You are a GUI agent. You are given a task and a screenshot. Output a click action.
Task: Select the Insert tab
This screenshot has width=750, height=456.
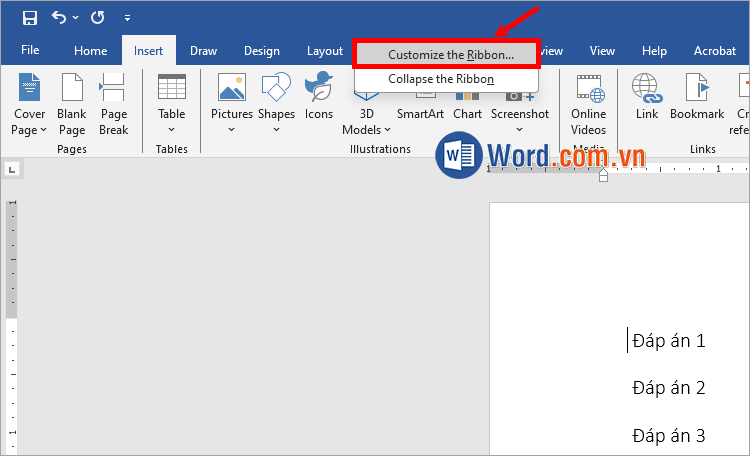click(148, 51)
